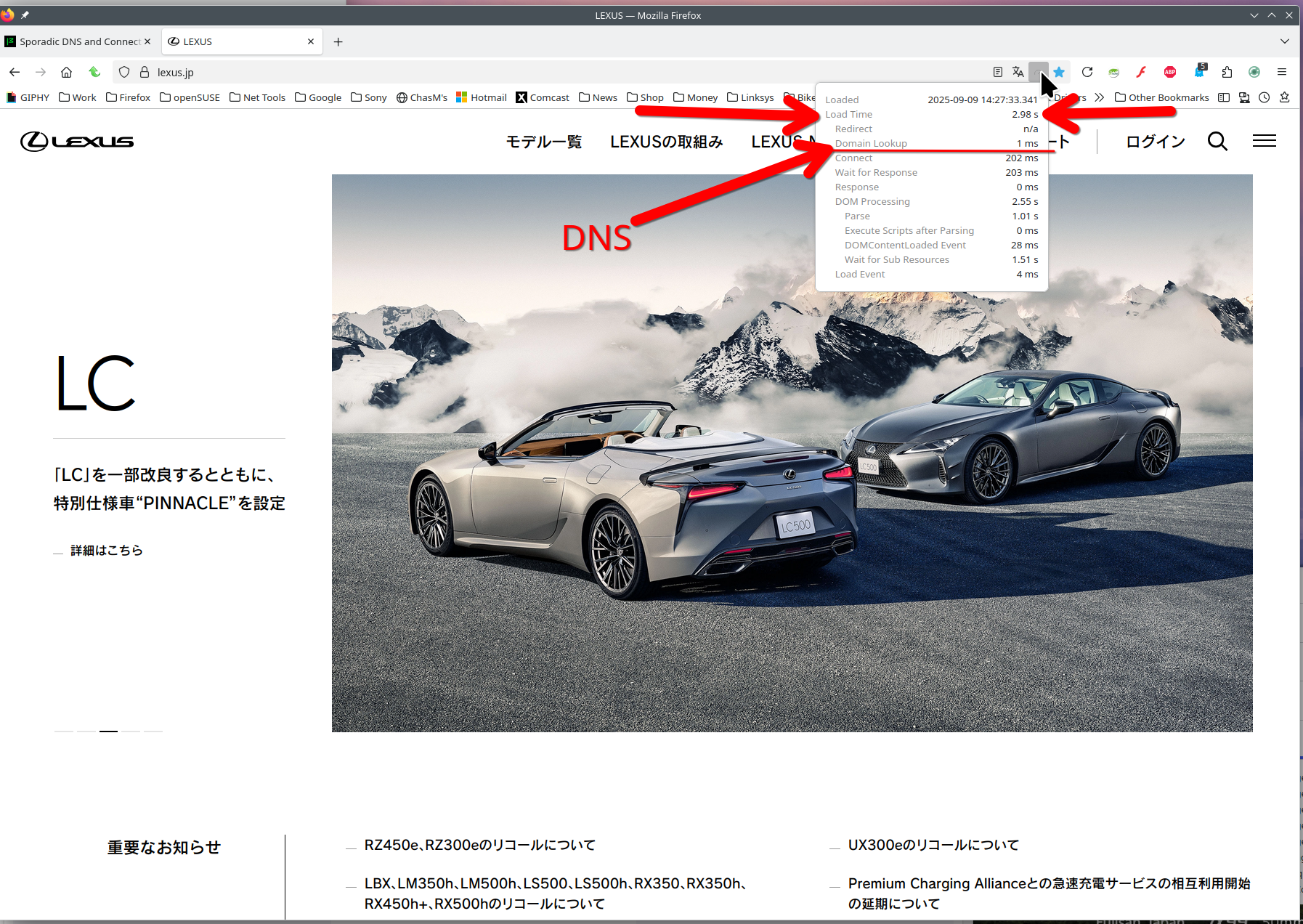Viewport: 1303px width, 924px height.
Task: Expand the Sony bookmarks folder
Action: [x=369, y=97]
